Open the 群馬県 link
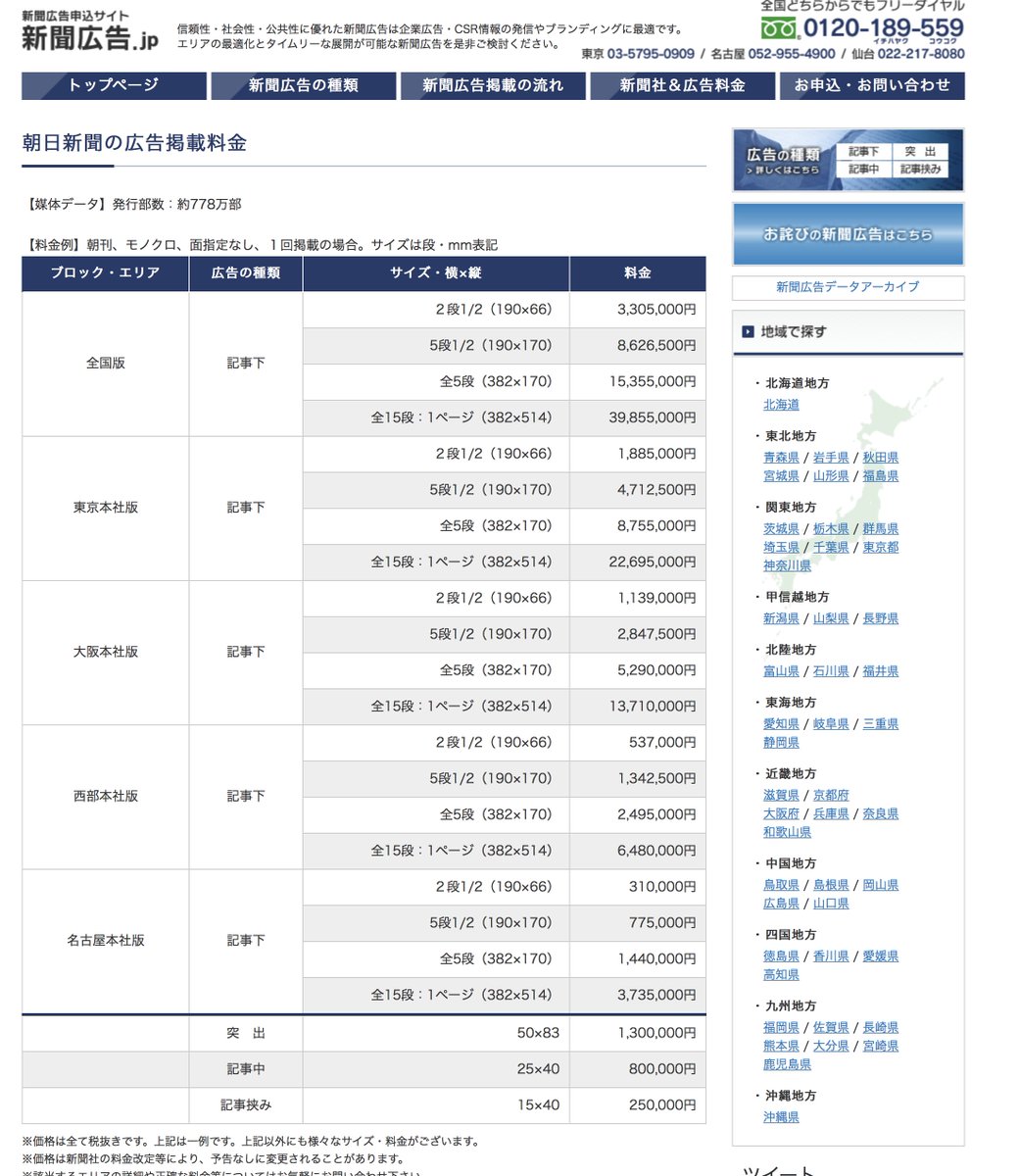The width and height of the screenshot is (1020, 1176). (x=881, y=529)
